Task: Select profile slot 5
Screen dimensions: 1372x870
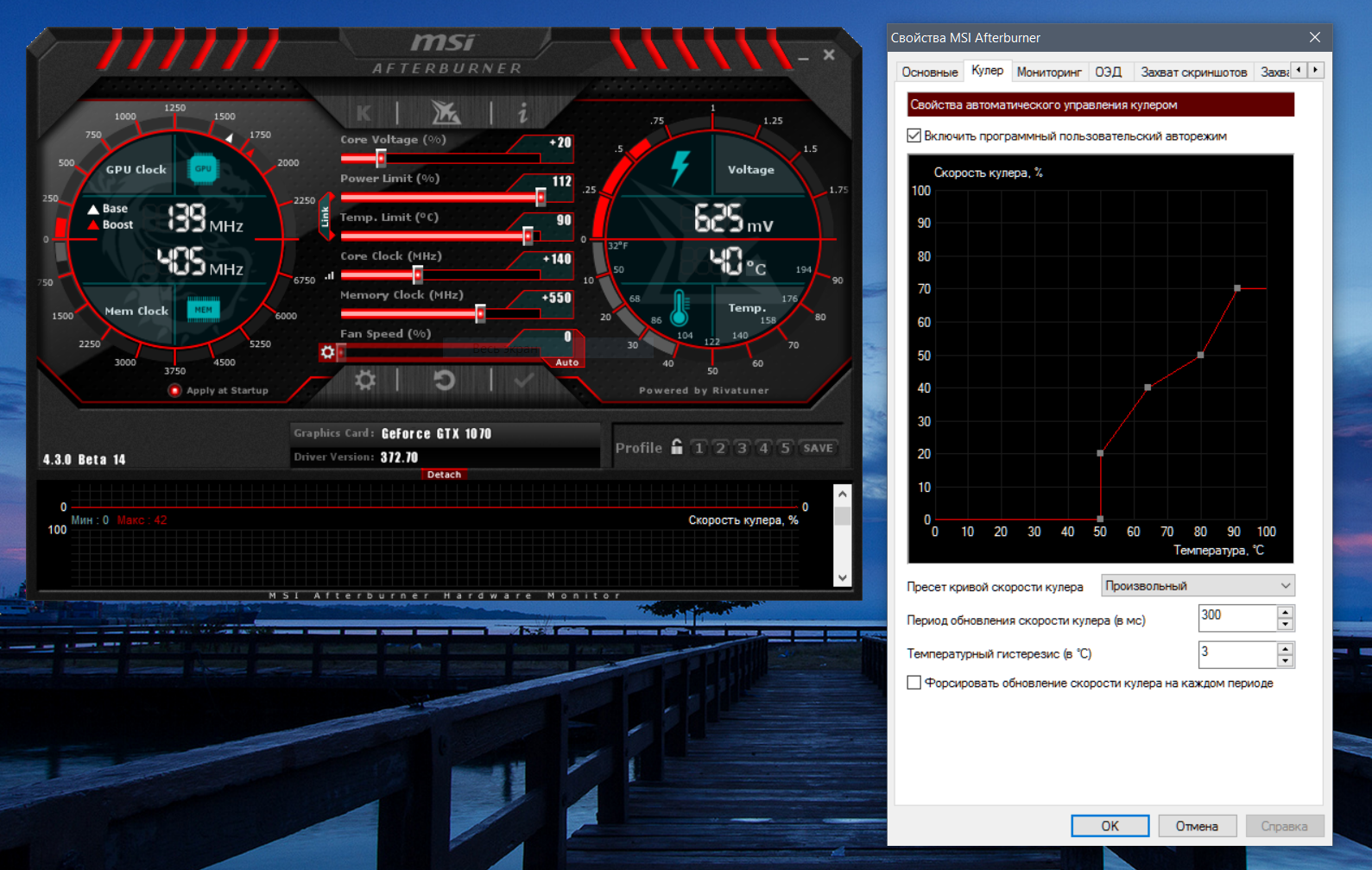Action: (785, 448)
